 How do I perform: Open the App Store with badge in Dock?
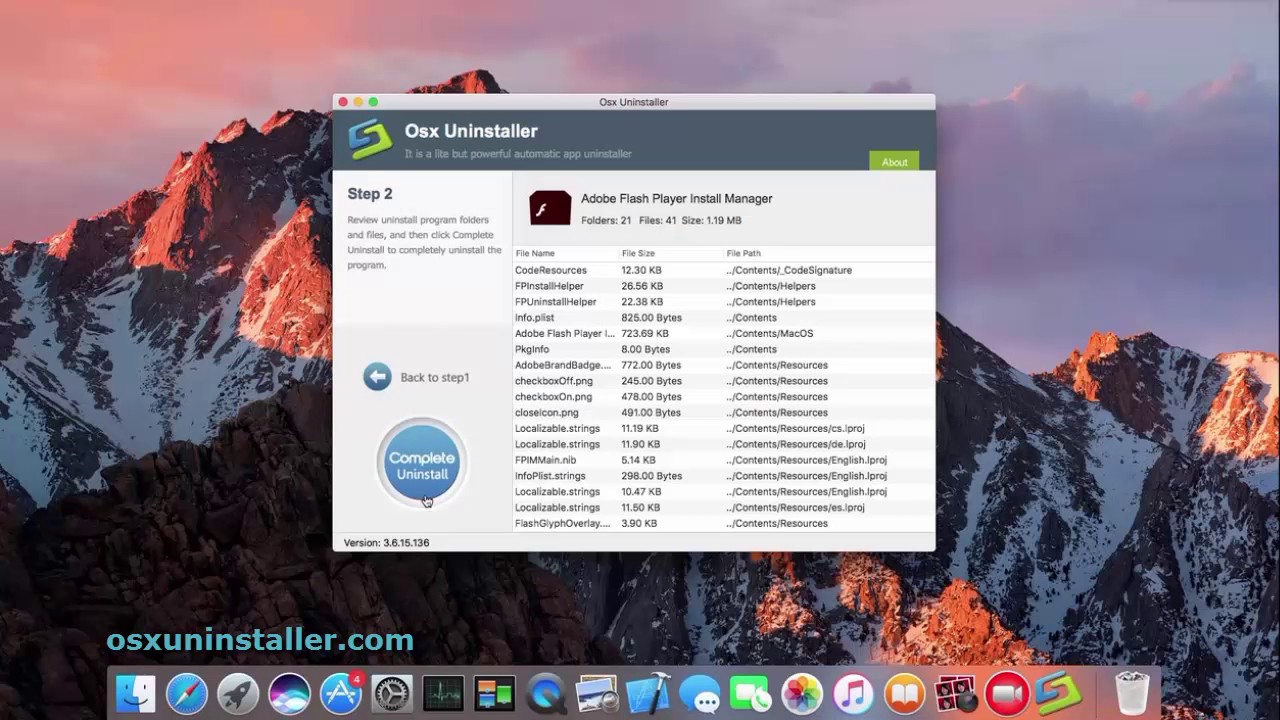[x=341, y=694]
